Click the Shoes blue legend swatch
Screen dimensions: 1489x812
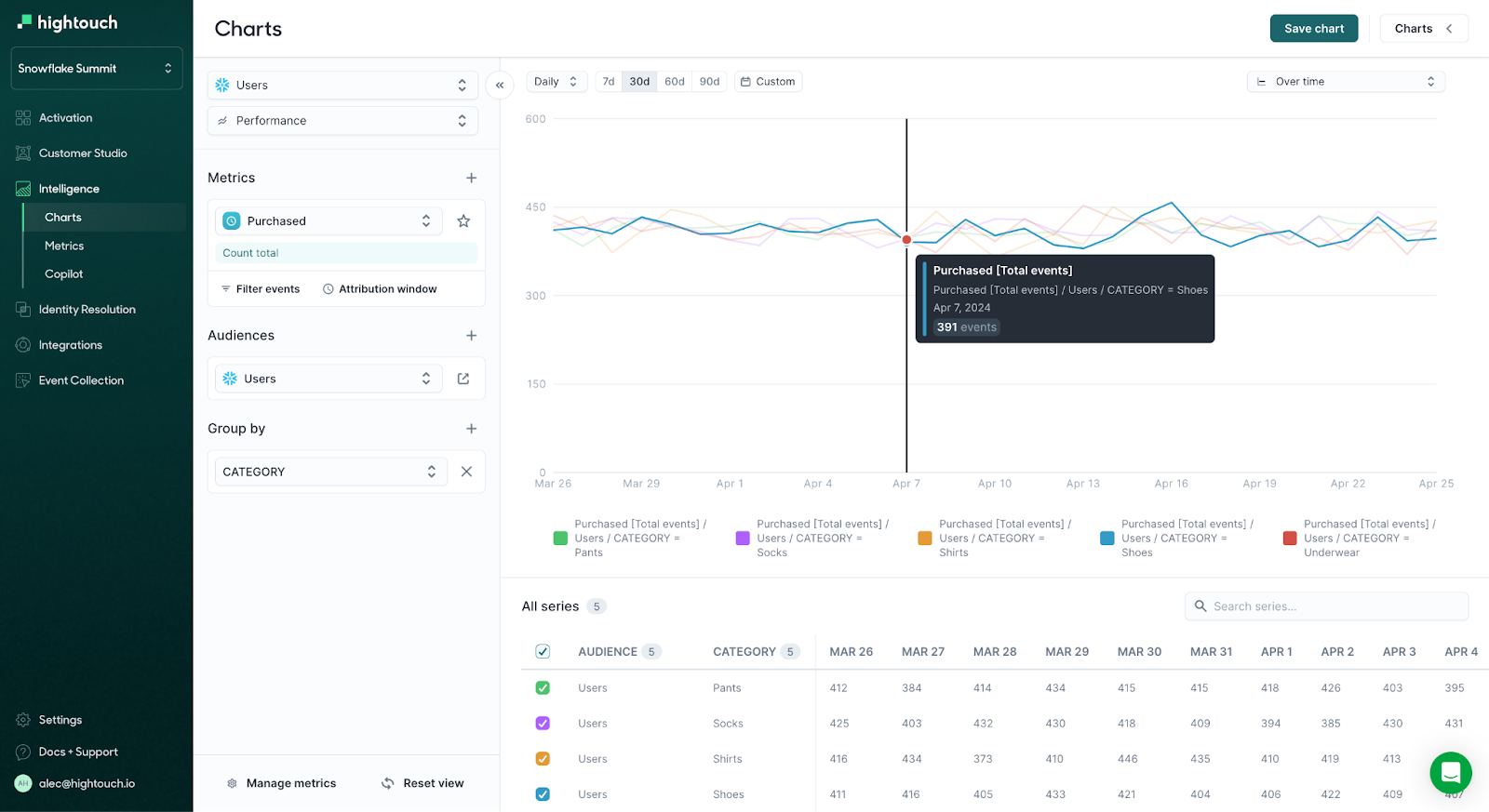pos(1107,539)
